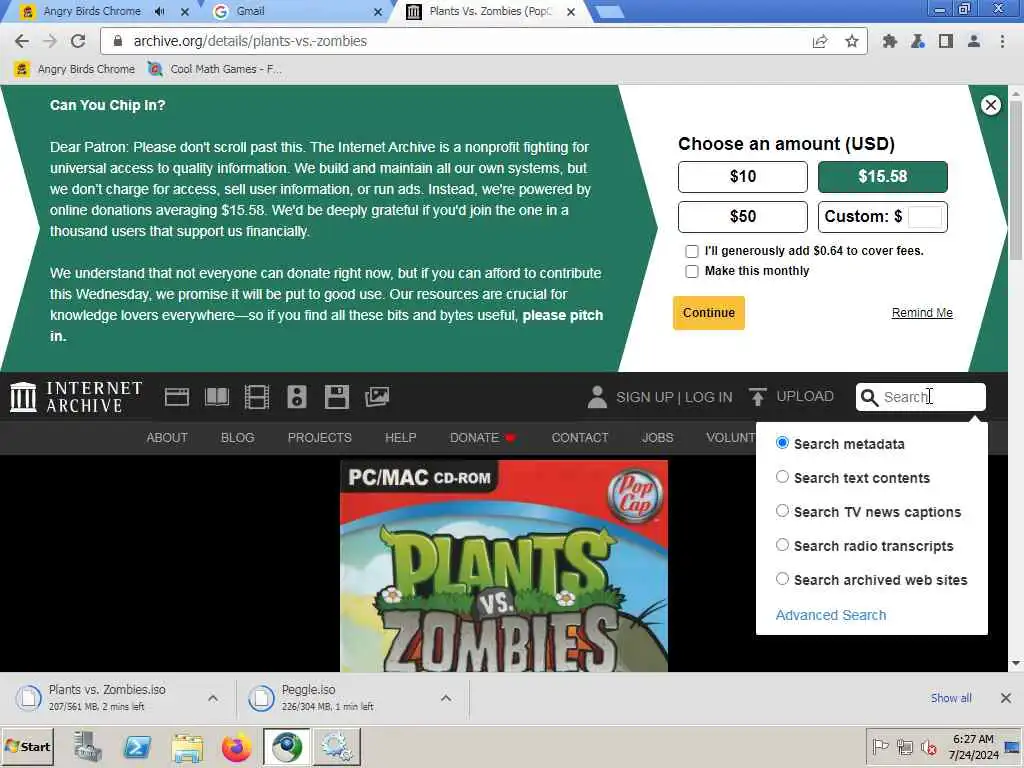Click the address bar URL

click(x=250, y=41)
